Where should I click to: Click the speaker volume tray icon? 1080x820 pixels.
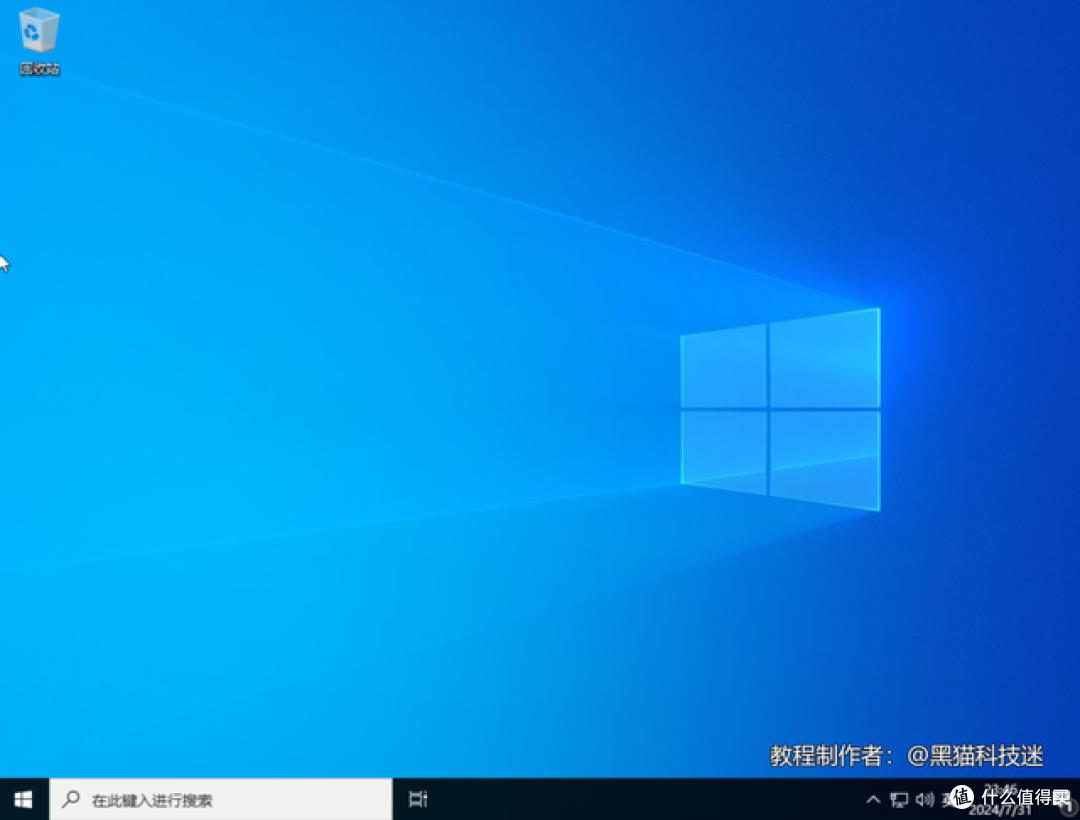(x=923, y=799)
